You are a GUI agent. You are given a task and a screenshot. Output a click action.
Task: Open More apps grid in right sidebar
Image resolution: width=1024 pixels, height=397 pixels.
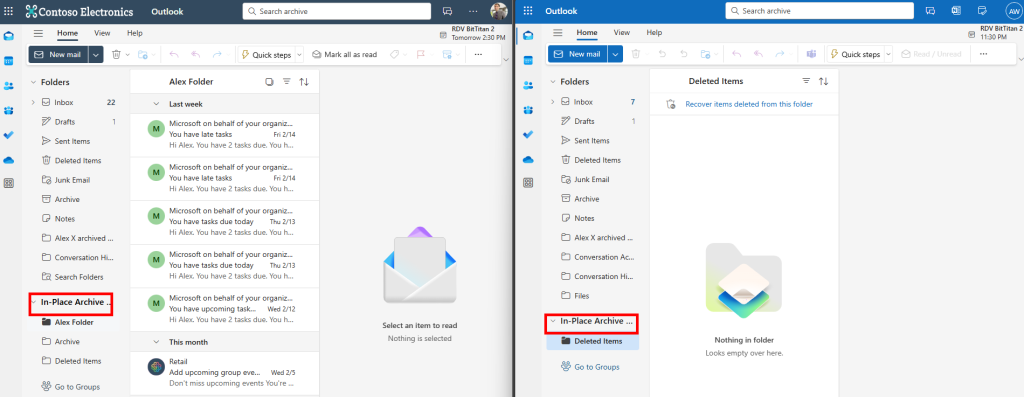point(528,183)
